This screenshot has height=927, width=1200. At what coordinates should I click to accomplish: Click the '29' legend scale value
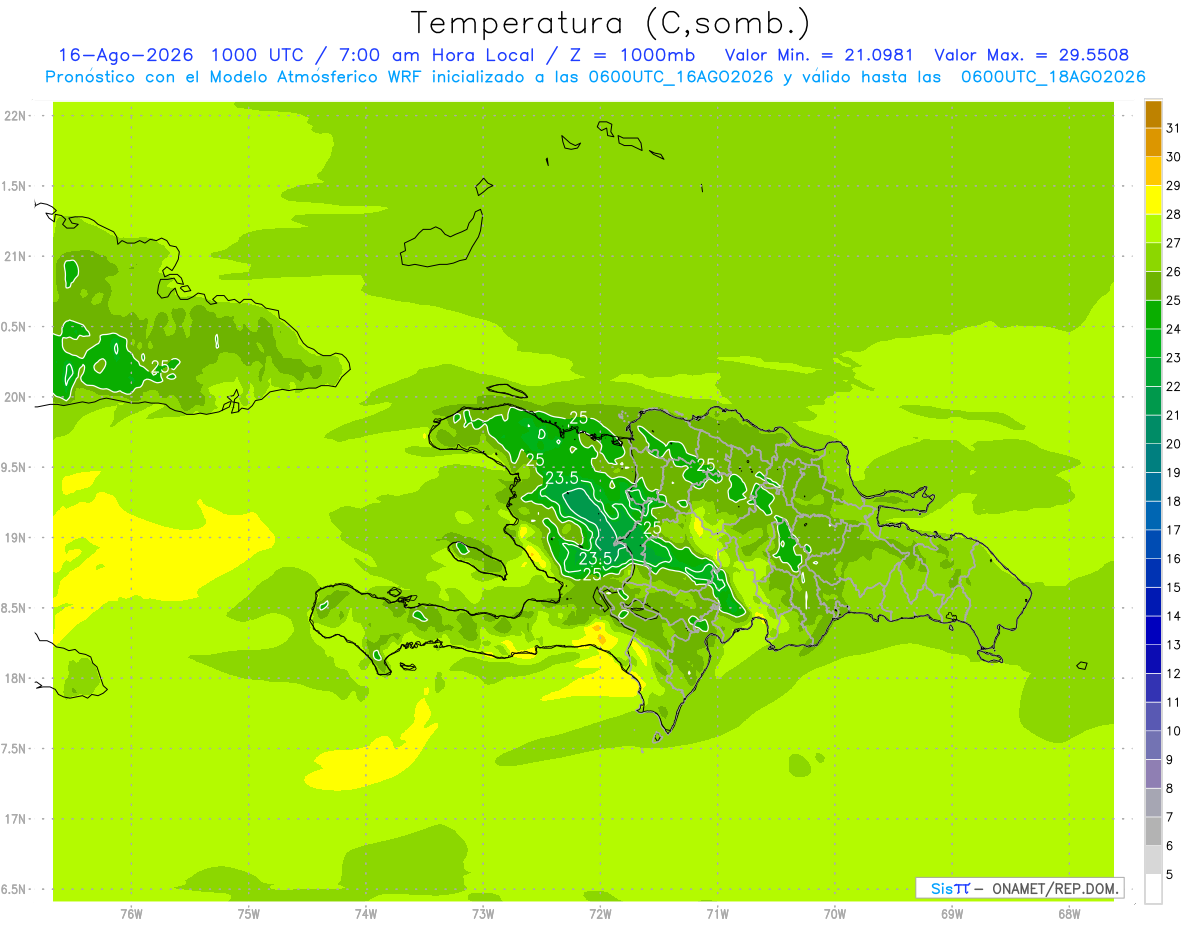tap(1173, 185)
